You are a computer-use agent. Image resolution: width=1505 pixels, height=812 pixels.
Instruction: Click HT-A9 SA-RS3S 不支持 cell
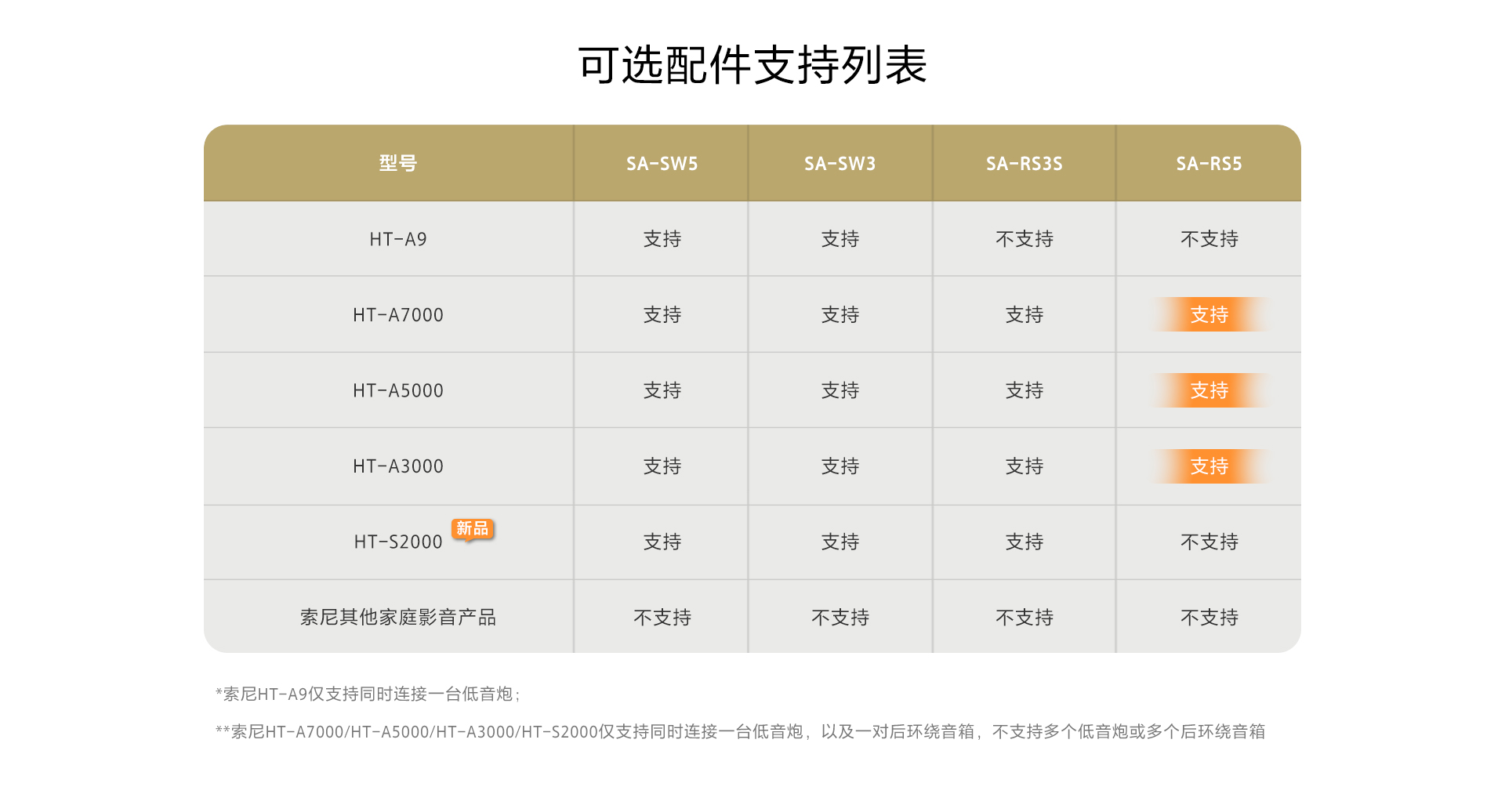click(x=1024, y=239)
